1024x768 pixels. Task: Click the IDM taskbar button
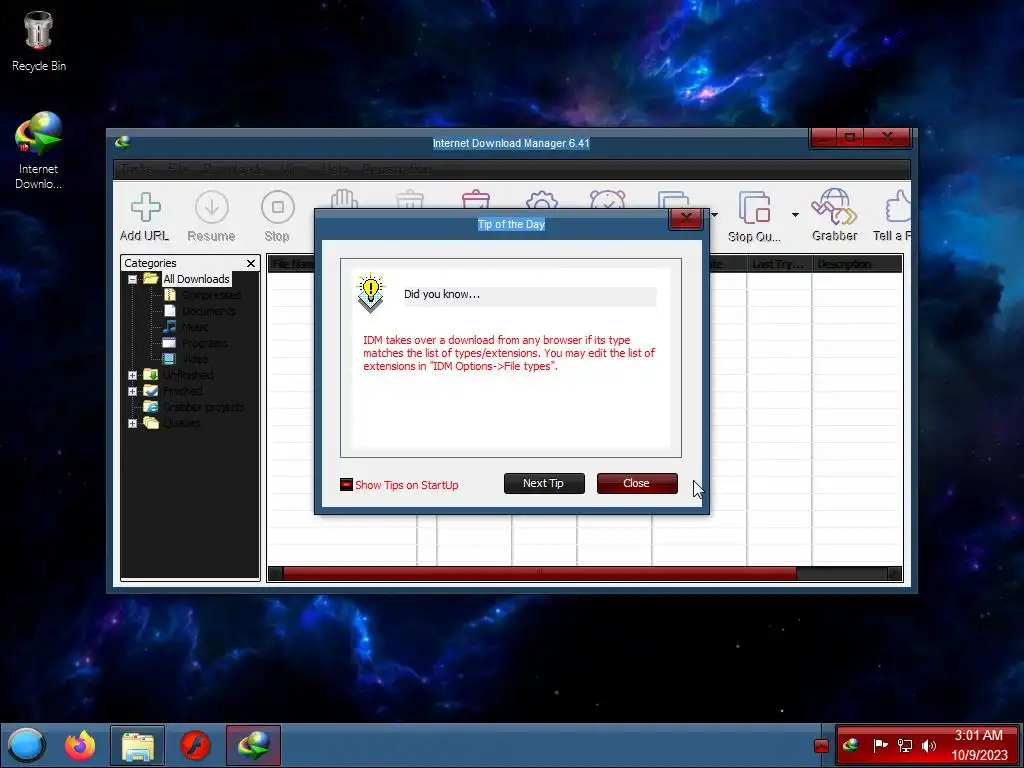point(253,745)
